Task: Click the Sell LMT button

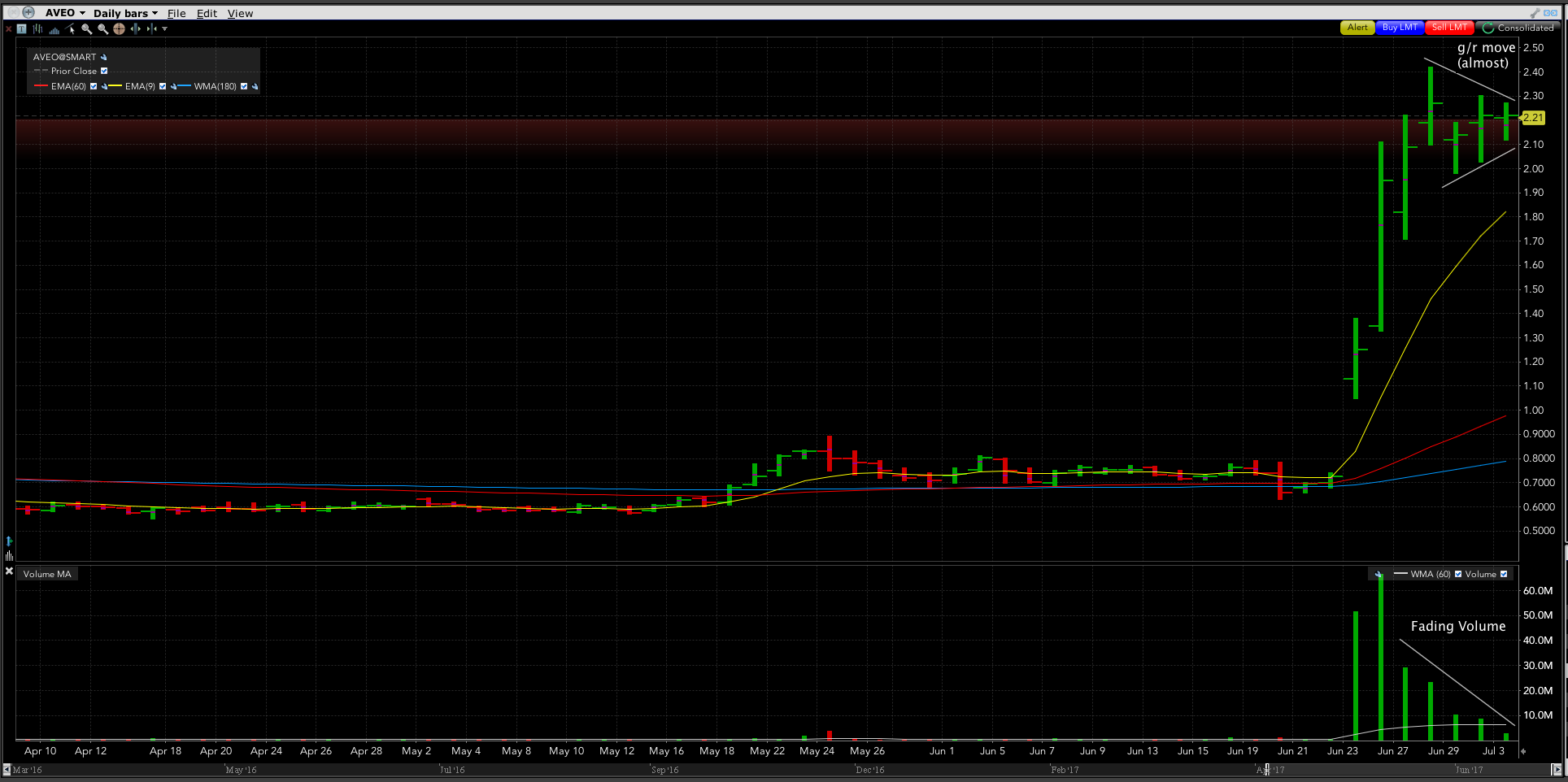Action: 1449,28
